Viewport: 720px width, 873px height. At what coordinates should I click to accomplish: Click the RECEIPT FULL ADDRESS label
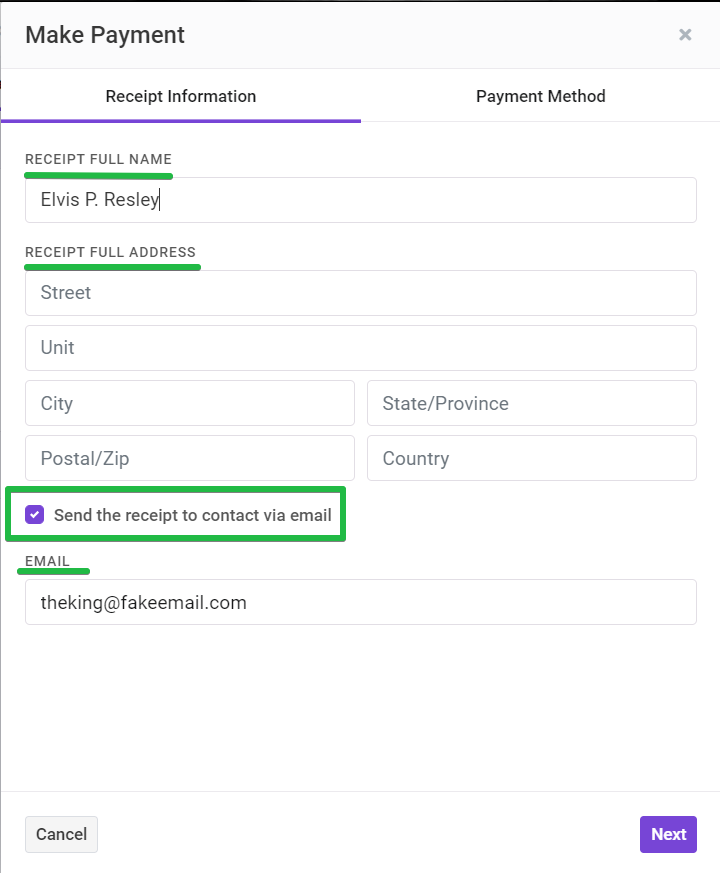110,252
